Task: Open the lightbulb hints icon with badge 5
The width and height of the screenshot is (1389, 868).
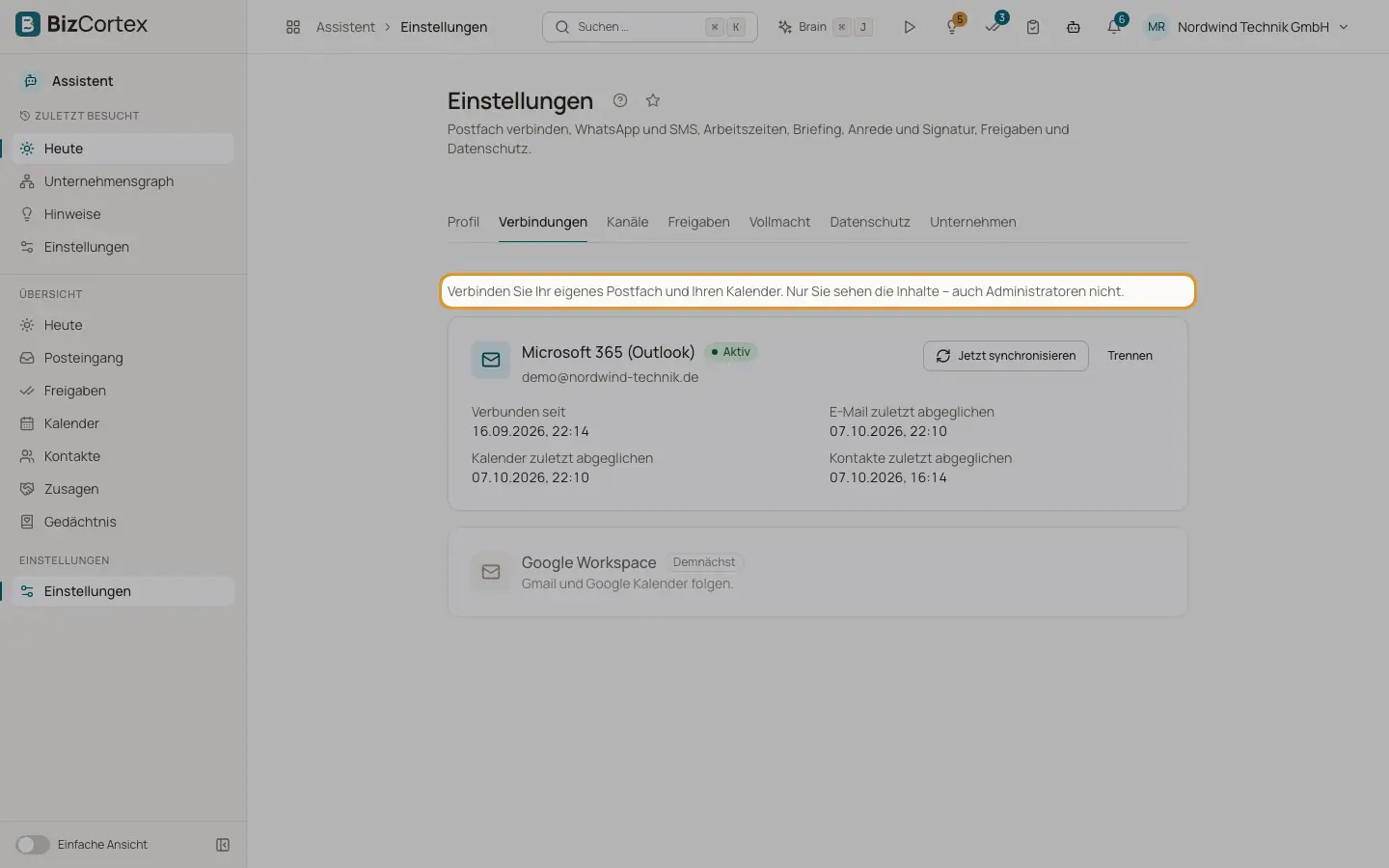Action: pyautogui.click(x=952, y=27)
